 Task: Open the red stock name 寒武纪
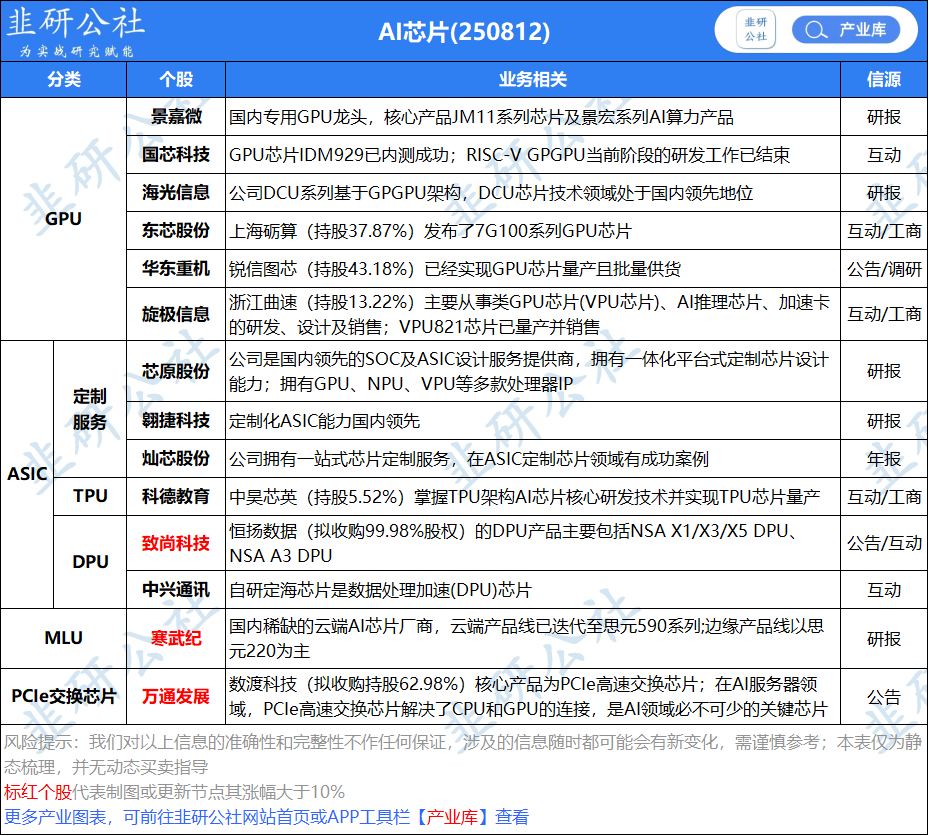[176, 638]
